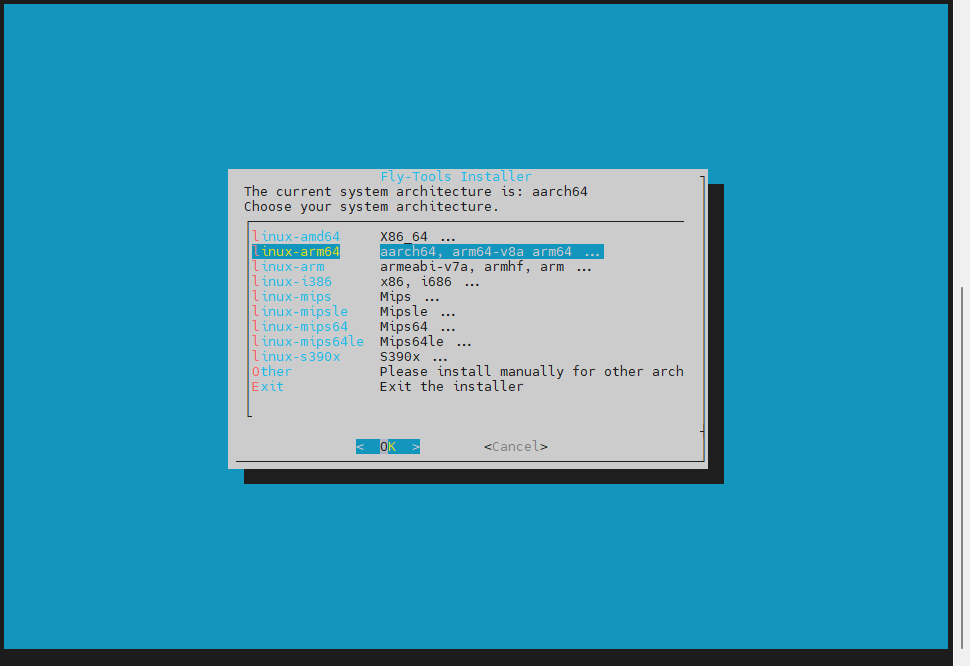Select the linux-amd64 menu entry

click(296, 237)
